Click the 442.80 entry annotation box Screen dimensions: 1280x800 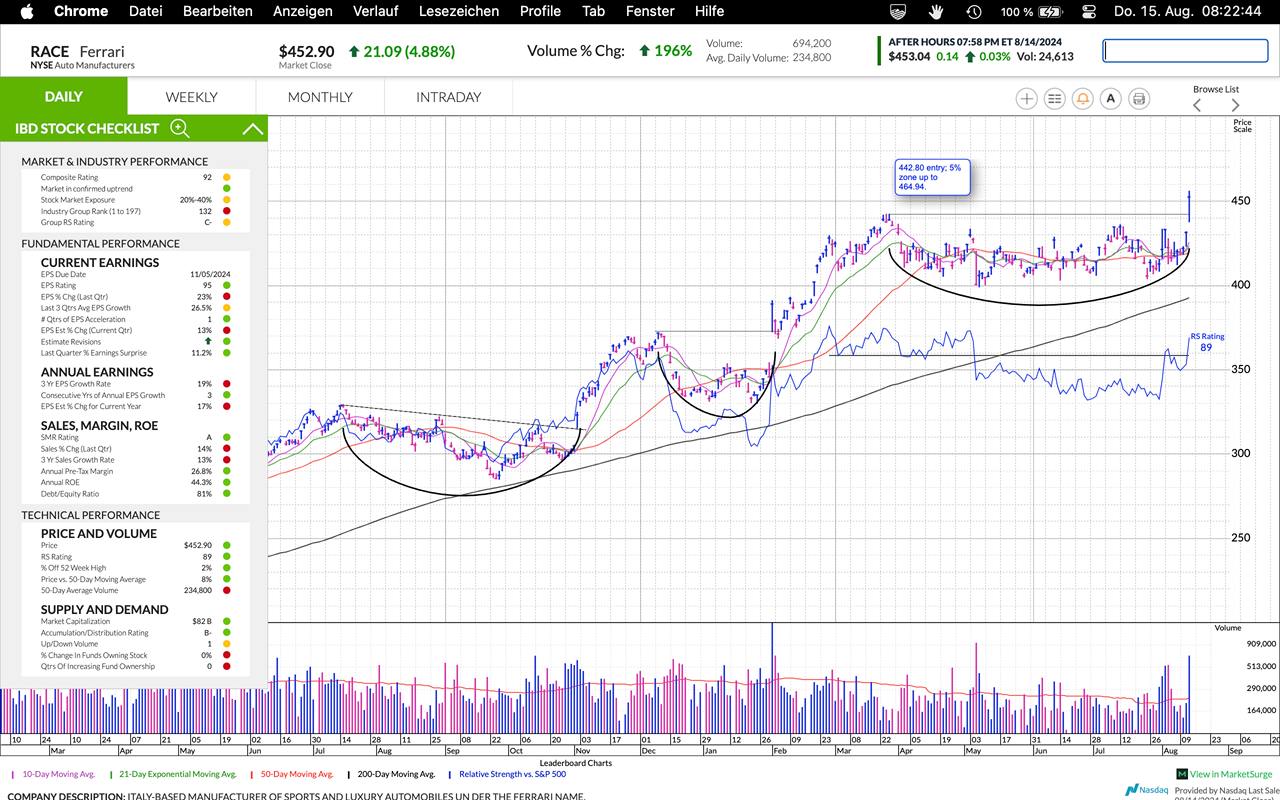pyautogui.click(x=934, y=177)
